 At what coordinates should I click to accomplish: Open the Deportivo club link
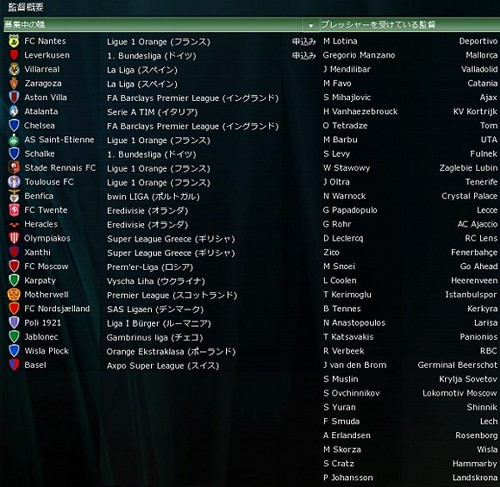click(478, 41)
